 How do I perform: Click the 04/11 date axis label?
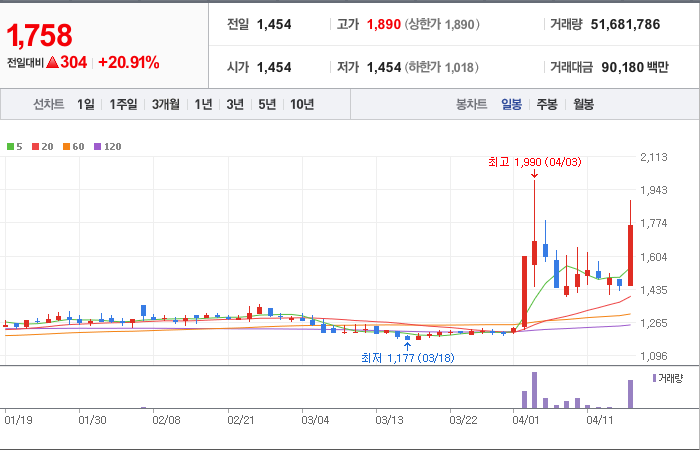(x=600, y=420)
